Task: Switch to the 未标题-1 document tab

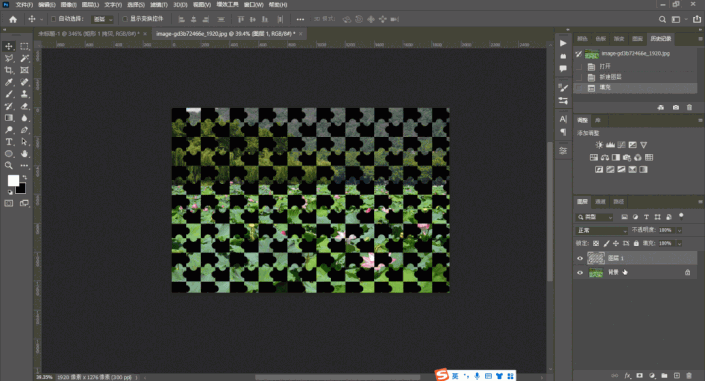Action: [89, 34]
